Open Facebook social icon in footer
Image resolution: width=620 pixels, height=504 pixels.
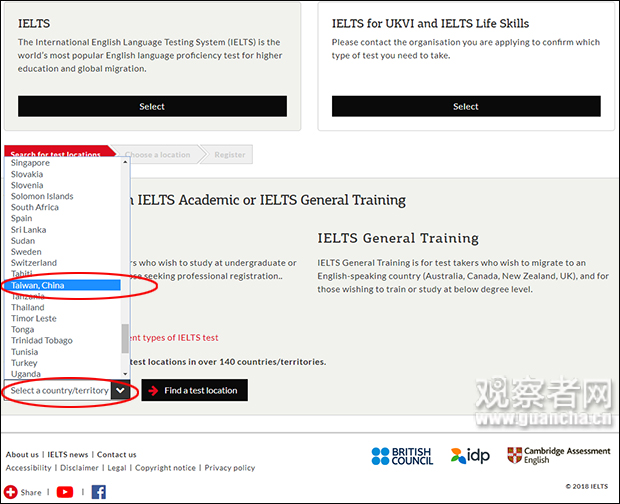click(x=99, y=492)
